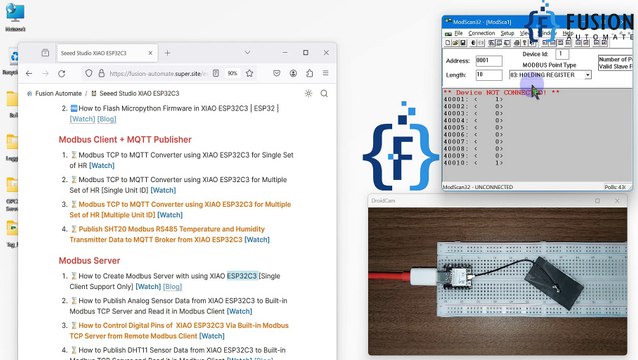Bookmark this page with the star

coord(249,73)
